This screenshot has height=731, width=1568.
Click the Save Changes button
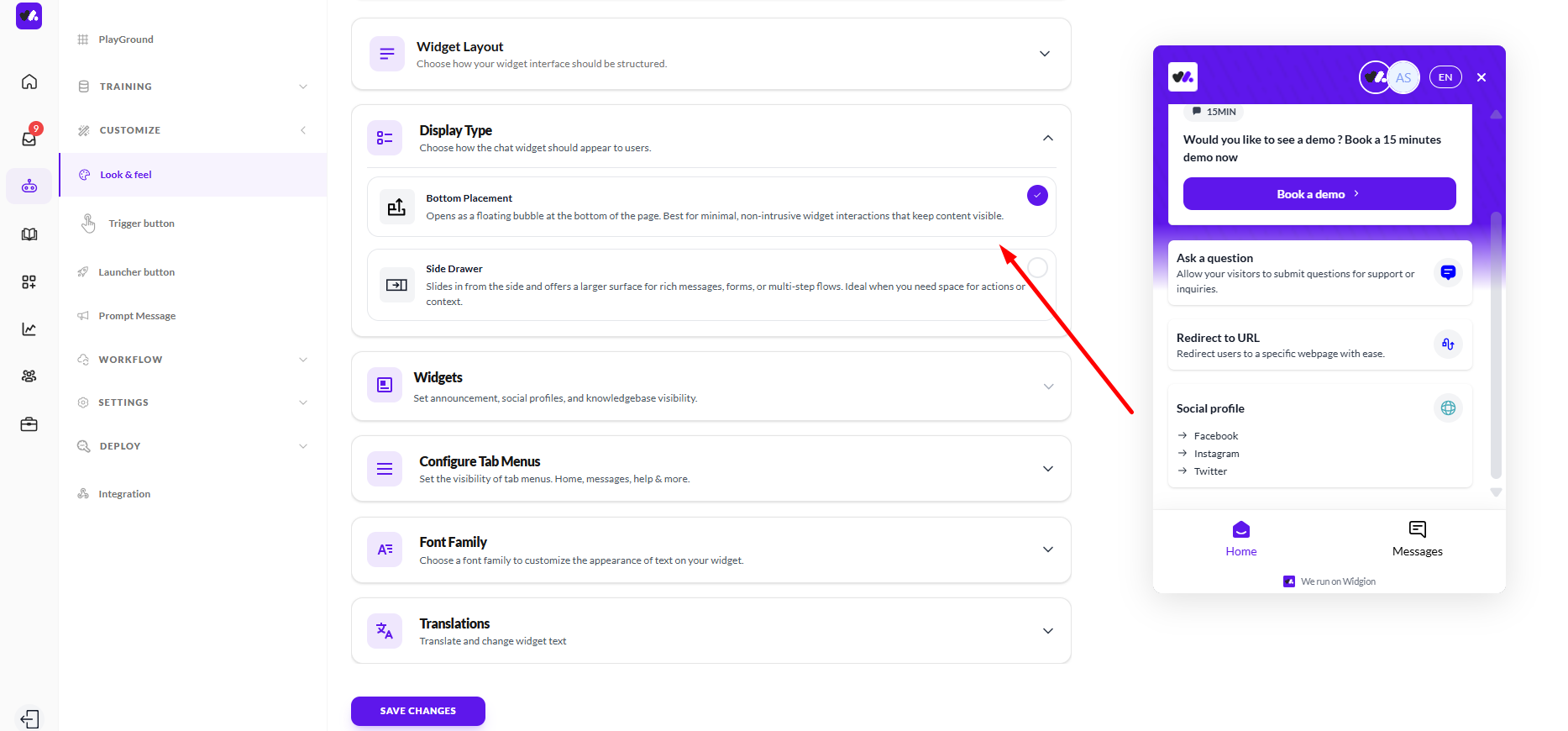[417, 711]
